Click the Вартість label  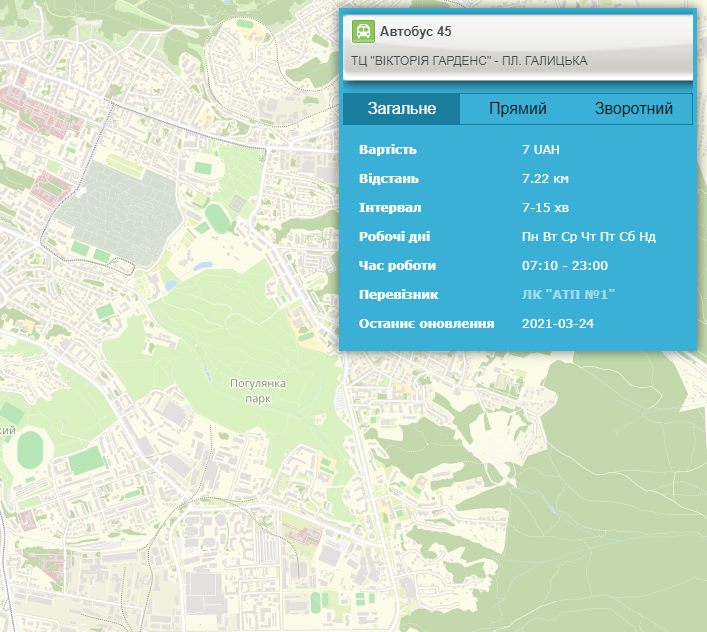tap(387, 150)
